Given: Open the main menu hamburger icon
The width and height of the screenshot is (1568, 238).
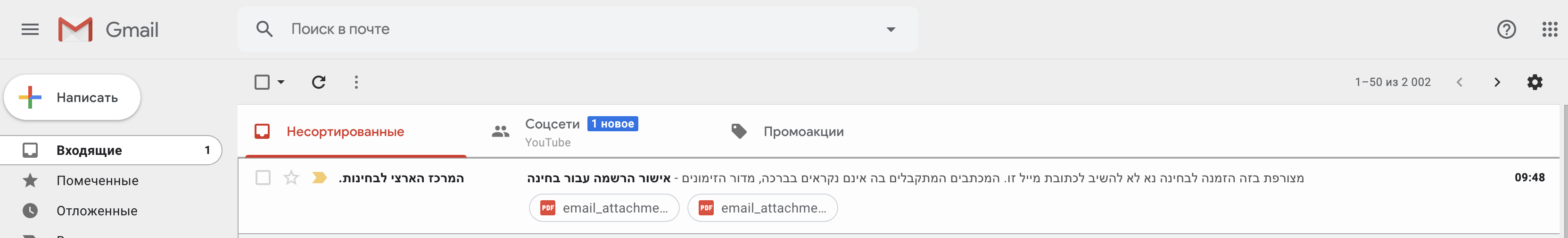Looking at the screenshot, I should 30,29.
